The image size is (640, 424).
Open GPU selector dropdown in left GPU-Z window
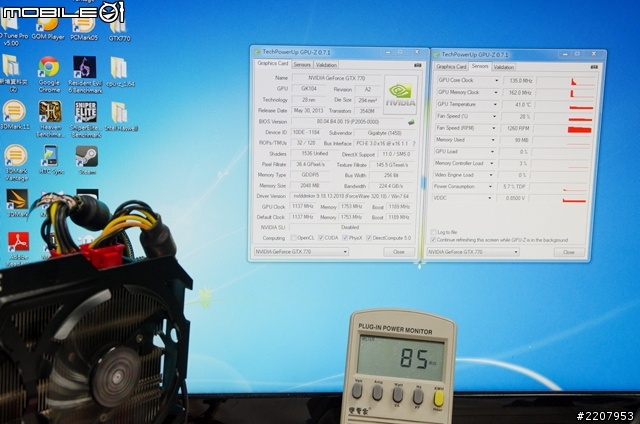[x=301, y=252]
